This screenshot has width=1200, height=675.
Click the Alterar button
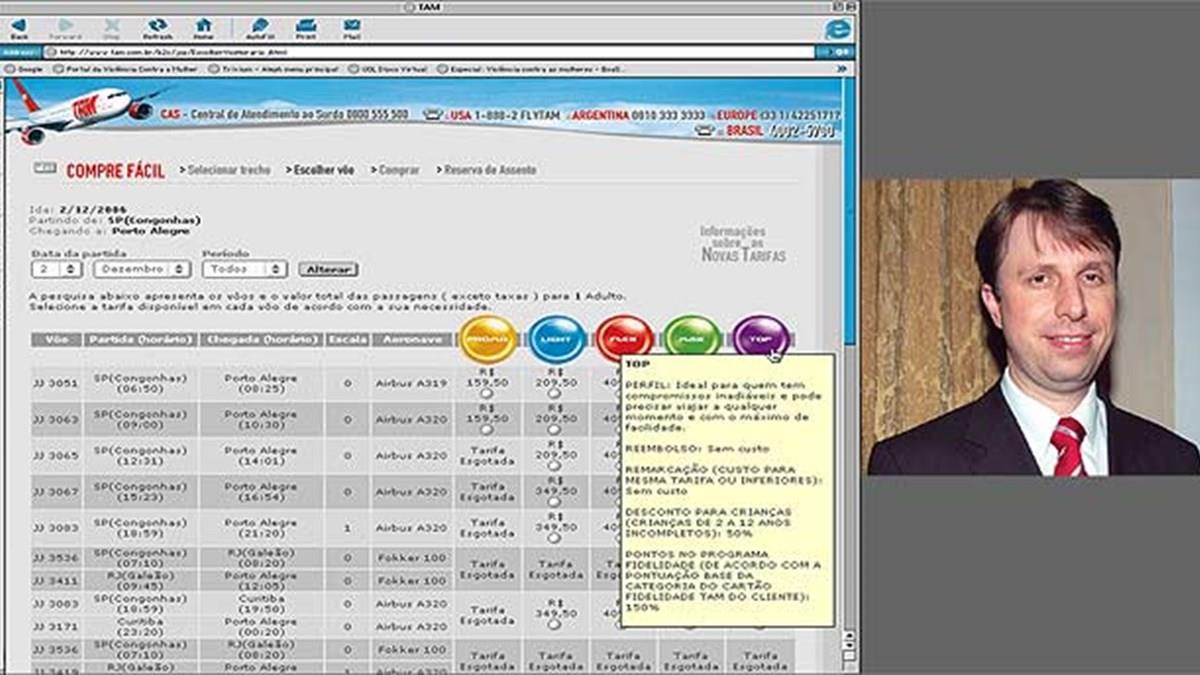click(328, 270)
